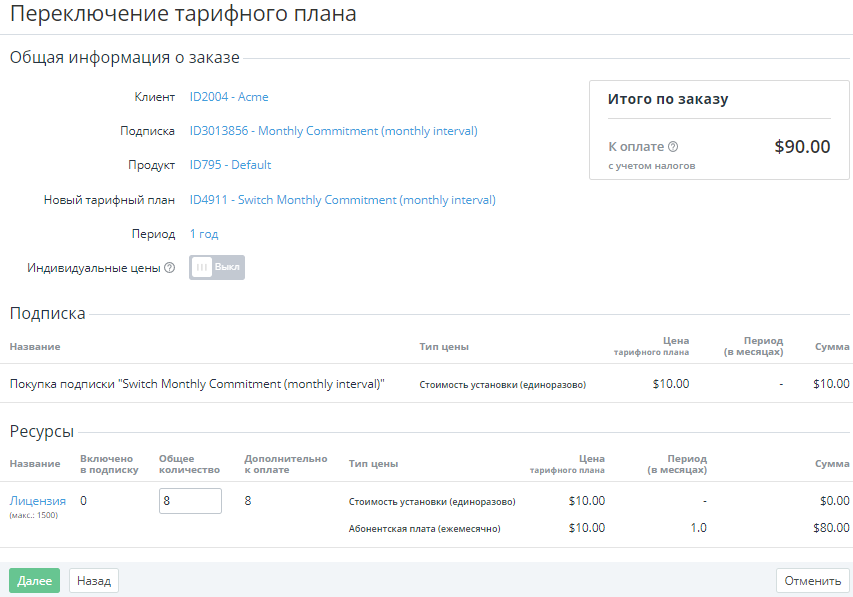This screenshot has width=853, height=597.
Task: Click the Итого по заказу panel title
Action: pyautogui.click(x=667, y=99)
